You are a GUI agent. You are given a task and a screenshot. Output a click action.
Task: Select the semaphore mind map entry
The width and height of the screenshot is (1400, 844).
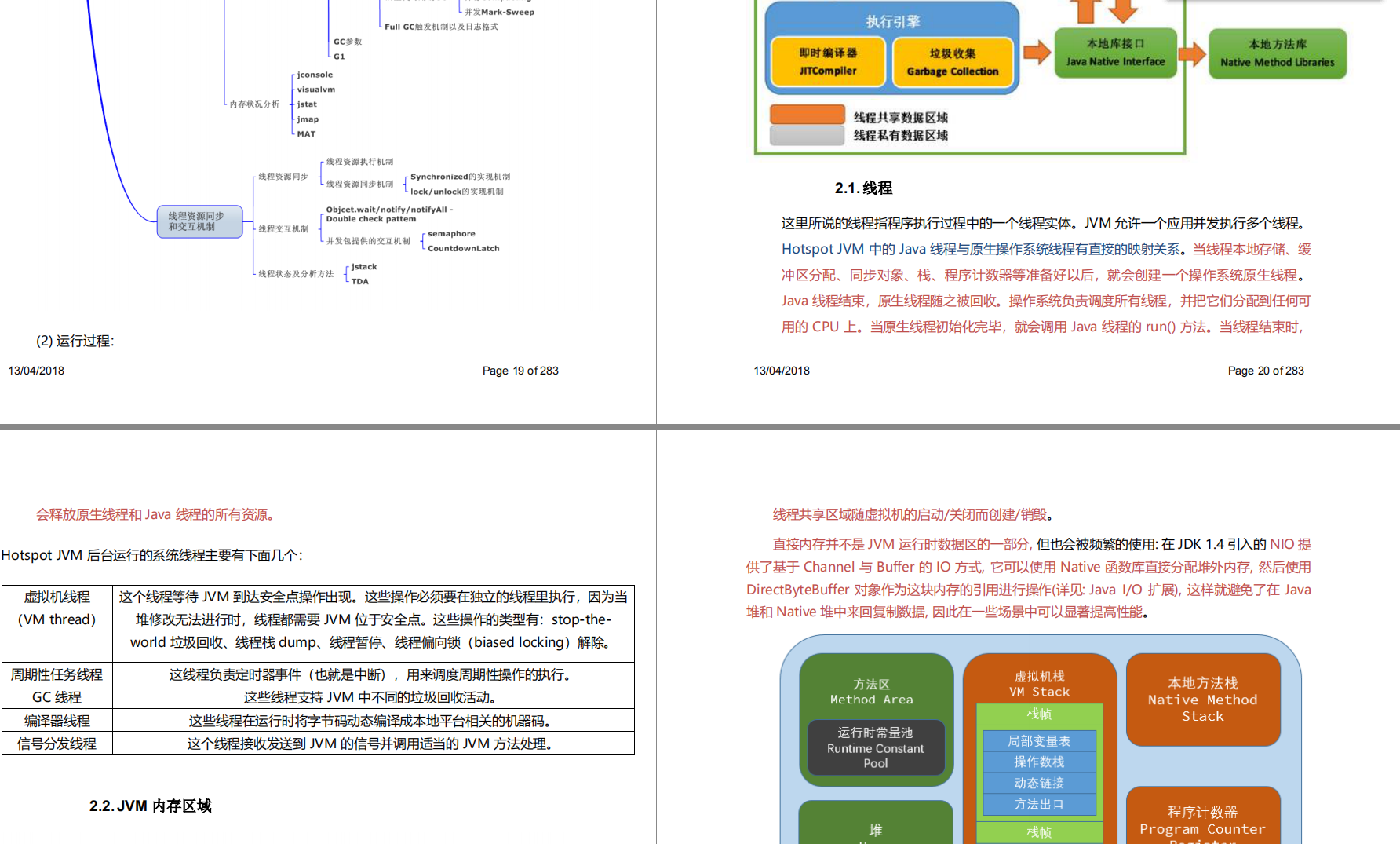(x=451, y=234)
